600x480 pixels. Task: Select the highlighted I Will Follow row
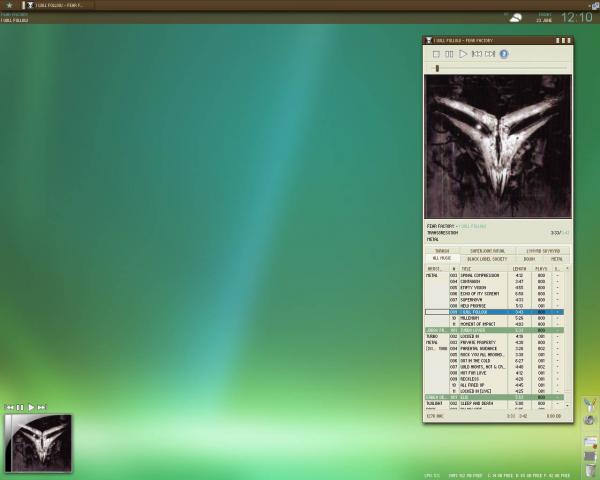494,312
